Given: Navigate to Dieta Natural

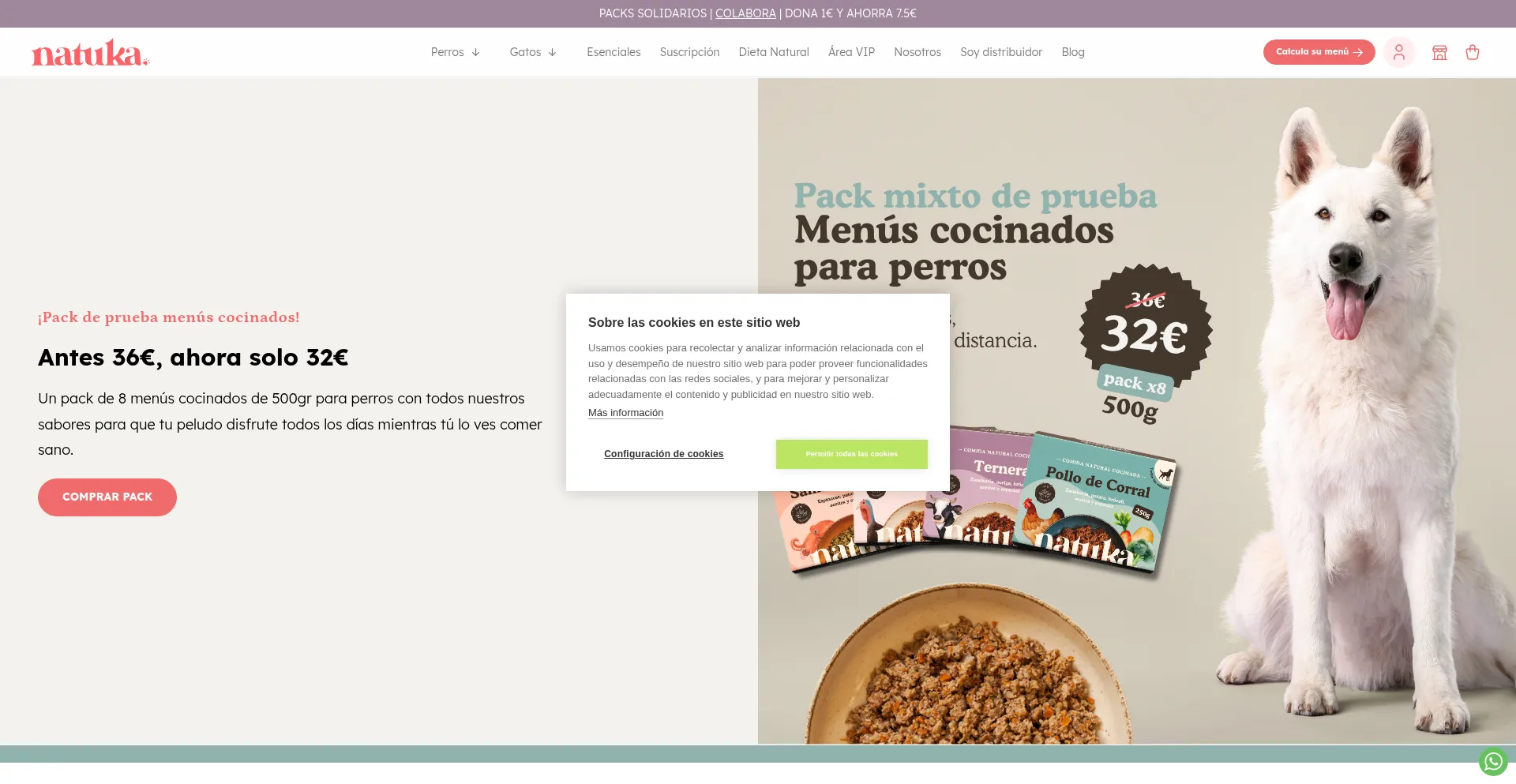Looking at the screenshot, I should click(x=773, y=52).
